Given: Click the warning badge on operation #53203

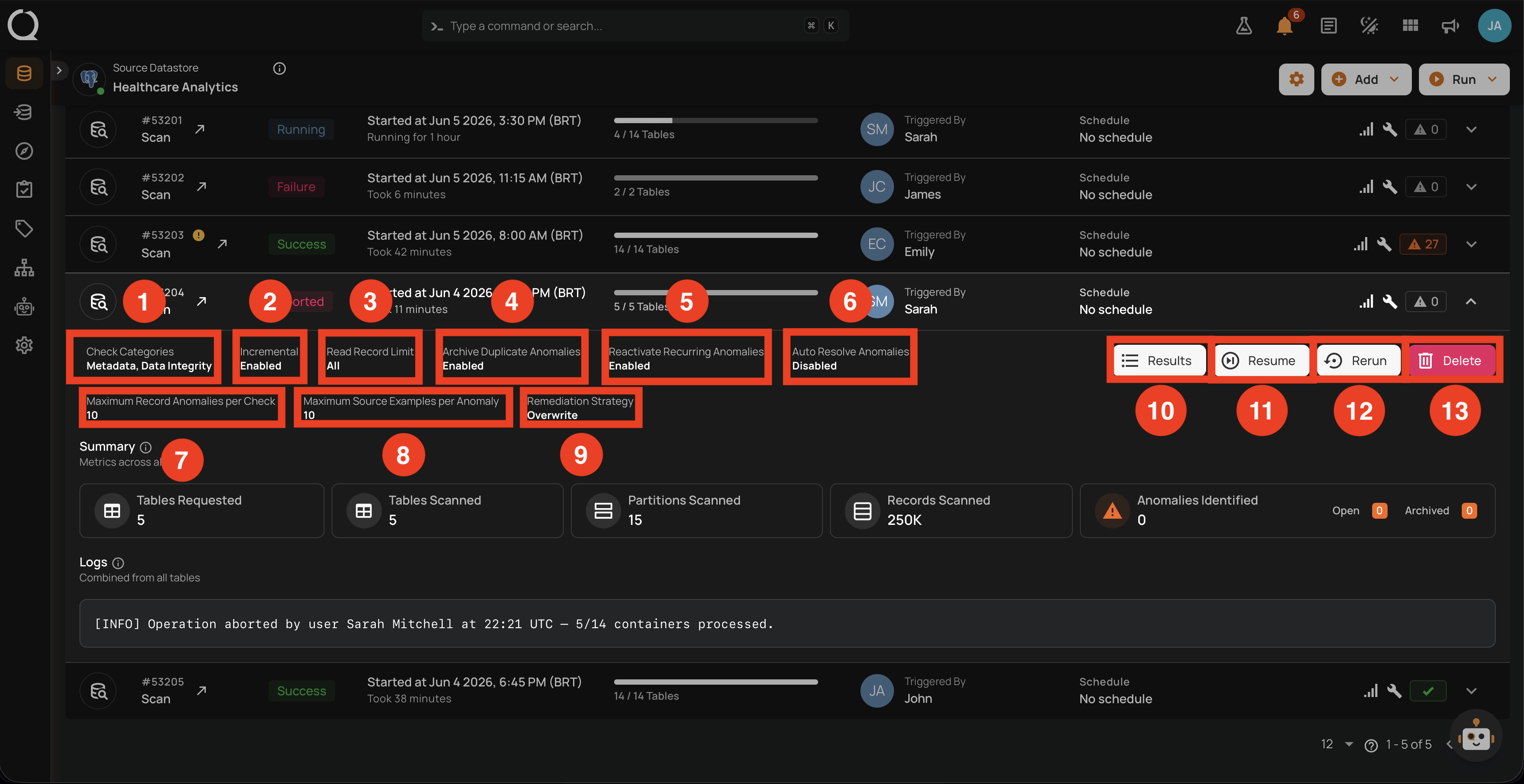Looking at the screenshot, I should (199, 235).
